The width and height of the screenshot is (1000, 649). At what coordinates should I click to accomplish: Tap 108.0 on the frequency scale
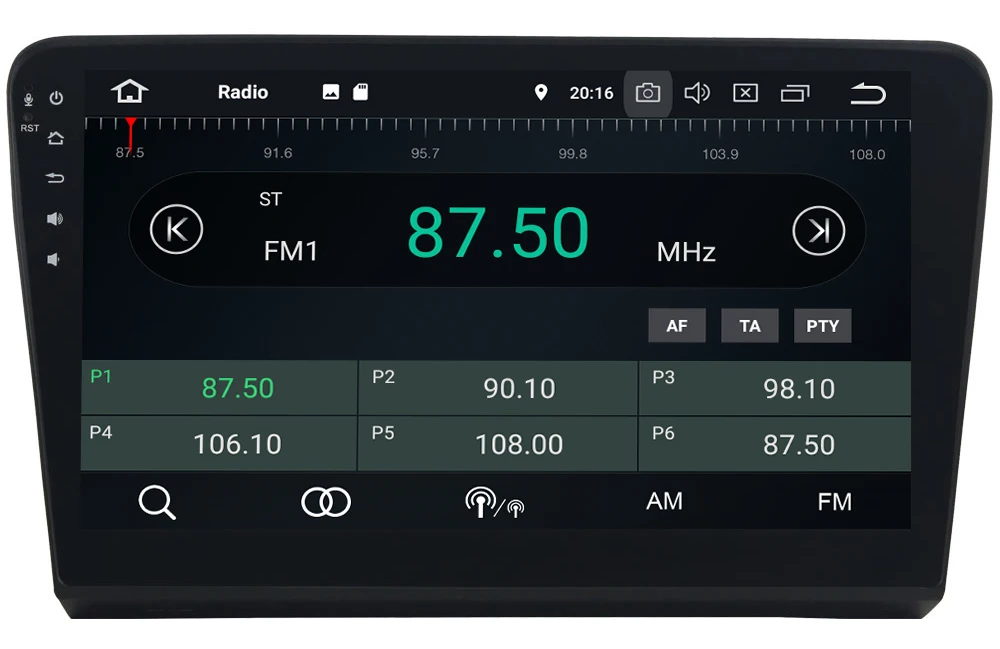(867, 154)
